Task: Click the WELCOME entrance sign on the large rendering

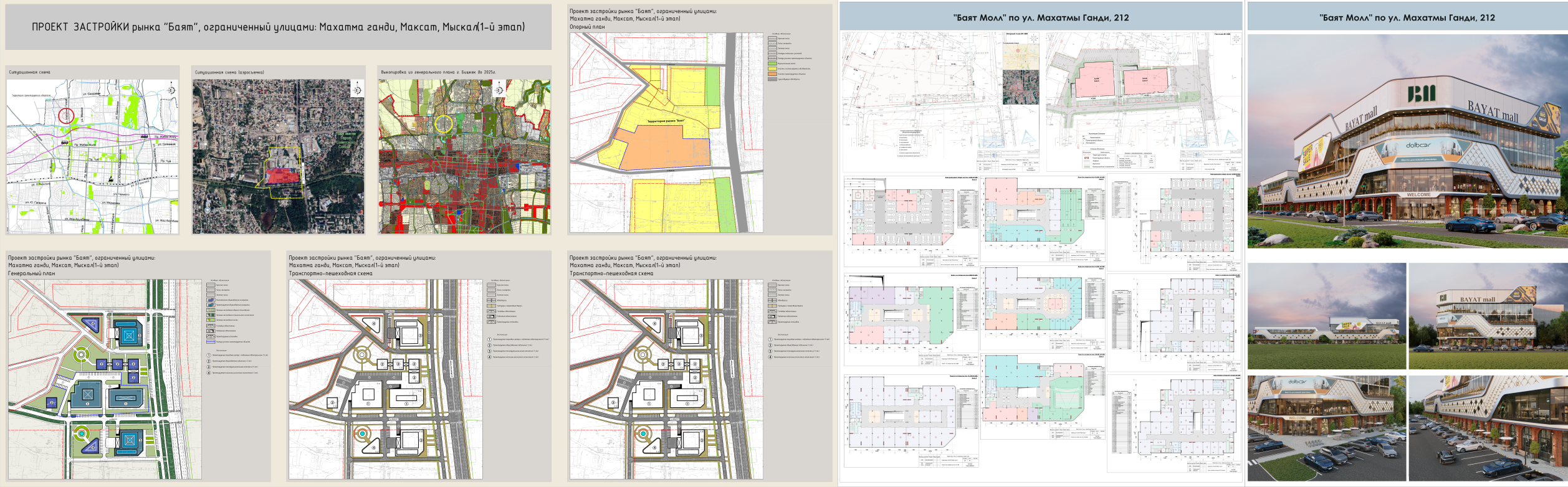Action: click(x=1418, y=195)
